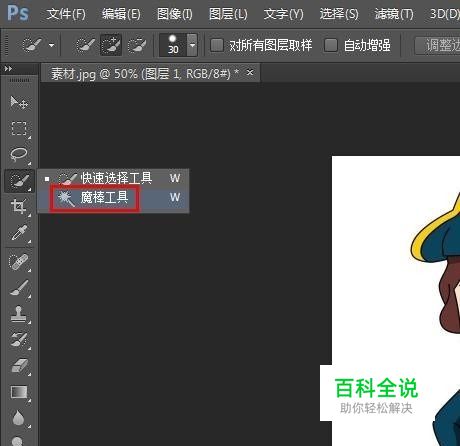
Task: Select the Move tool in toolbar
Action: [x=19, y=102]
